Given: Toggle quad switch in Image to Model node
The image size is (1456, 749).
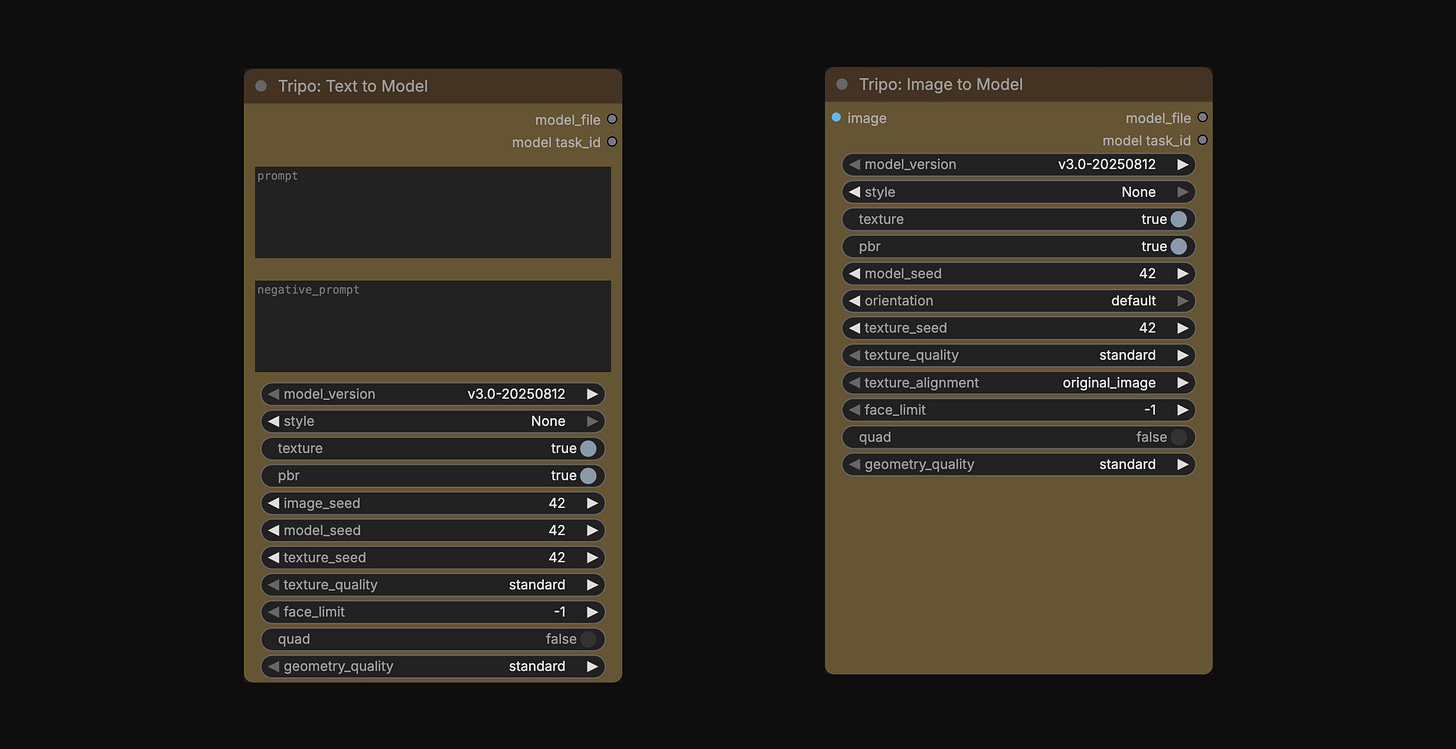Looking at the screenshot, I should pyautogui.click(x=1179, y=437).
